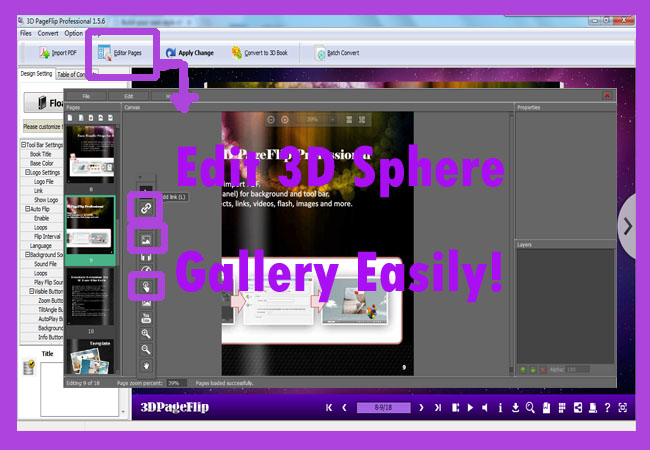Screen dimensions: 650x450
Task: Select page 8 thumbnail in Pages panel
Action: coord(90,154)
